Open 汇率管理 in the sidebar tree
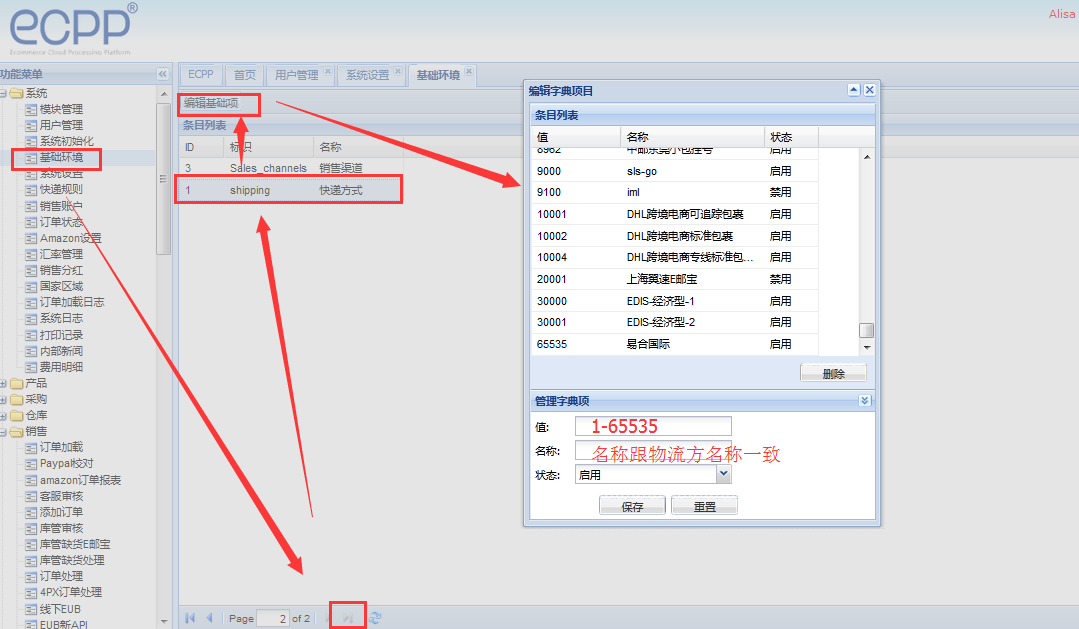This screenshot has width=1079, height=629. click(x=61, y=254)
